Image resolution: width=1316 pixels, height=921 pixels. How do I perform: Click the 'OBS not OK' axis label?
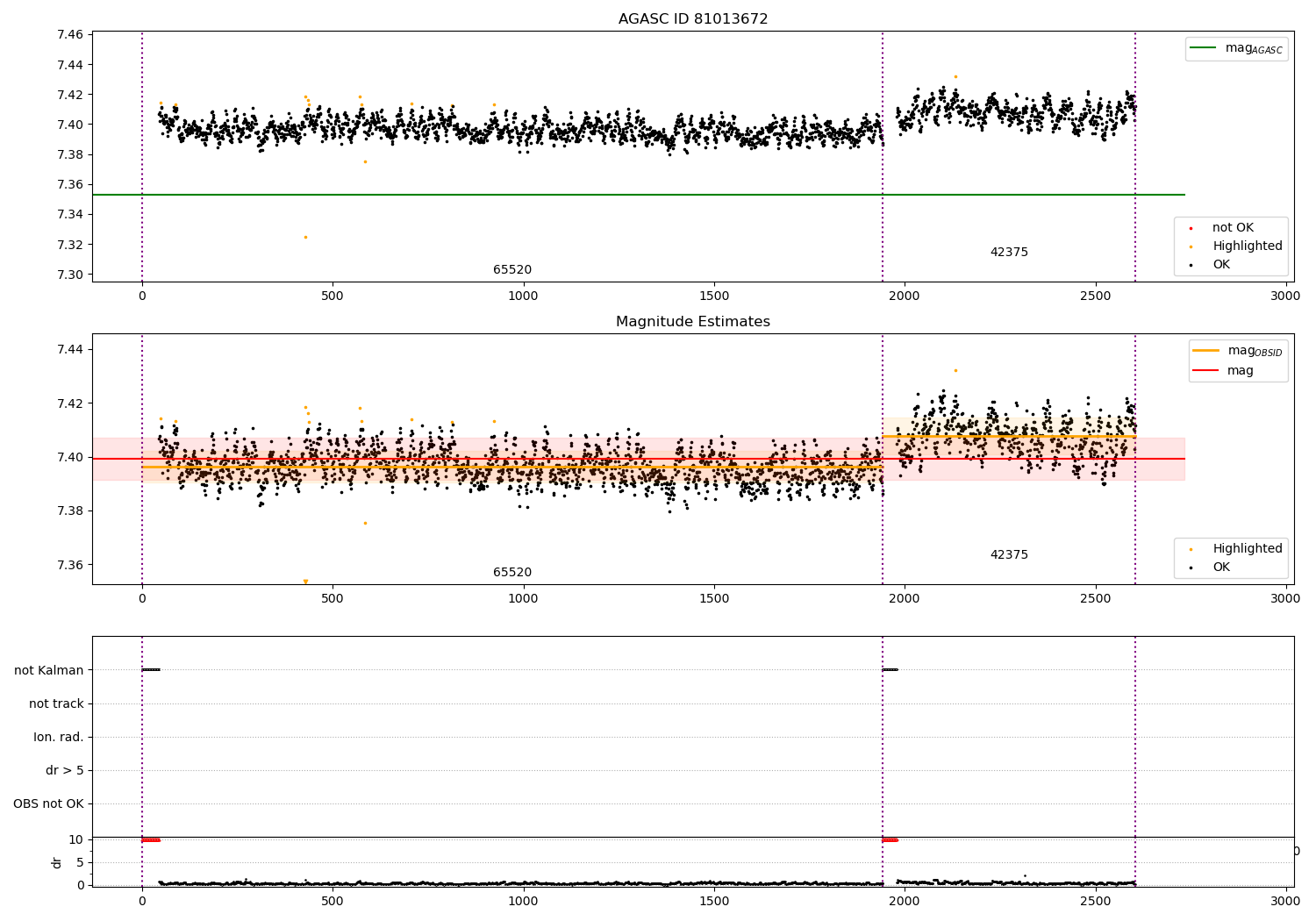click(48, 803)
